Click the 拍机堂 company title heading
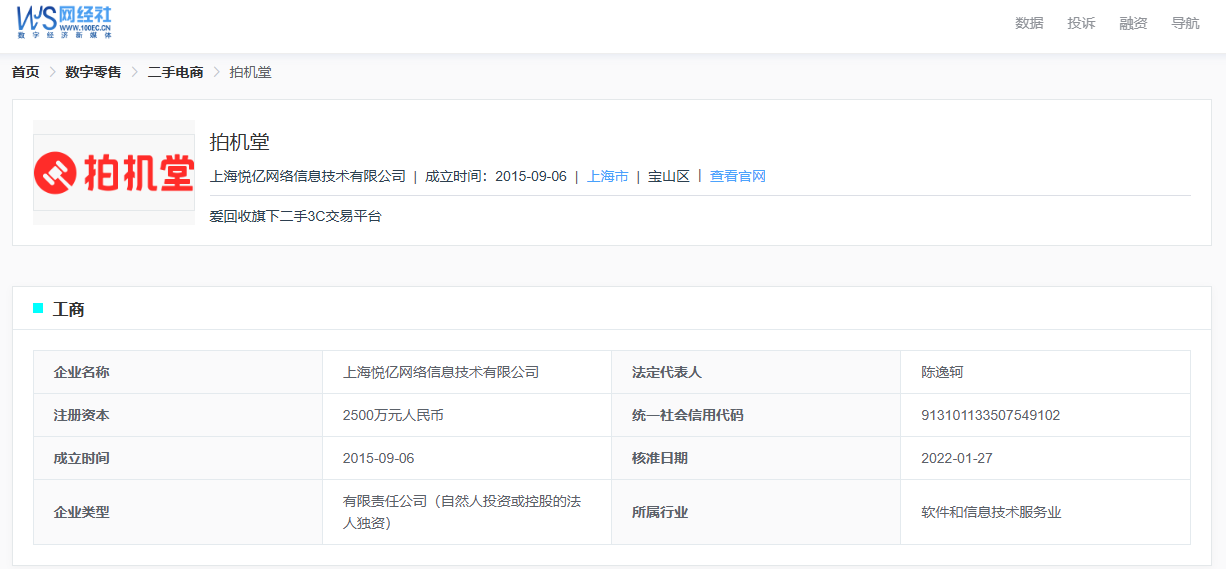Viewport: 1226px width, 569px height. tap(239, 142)
